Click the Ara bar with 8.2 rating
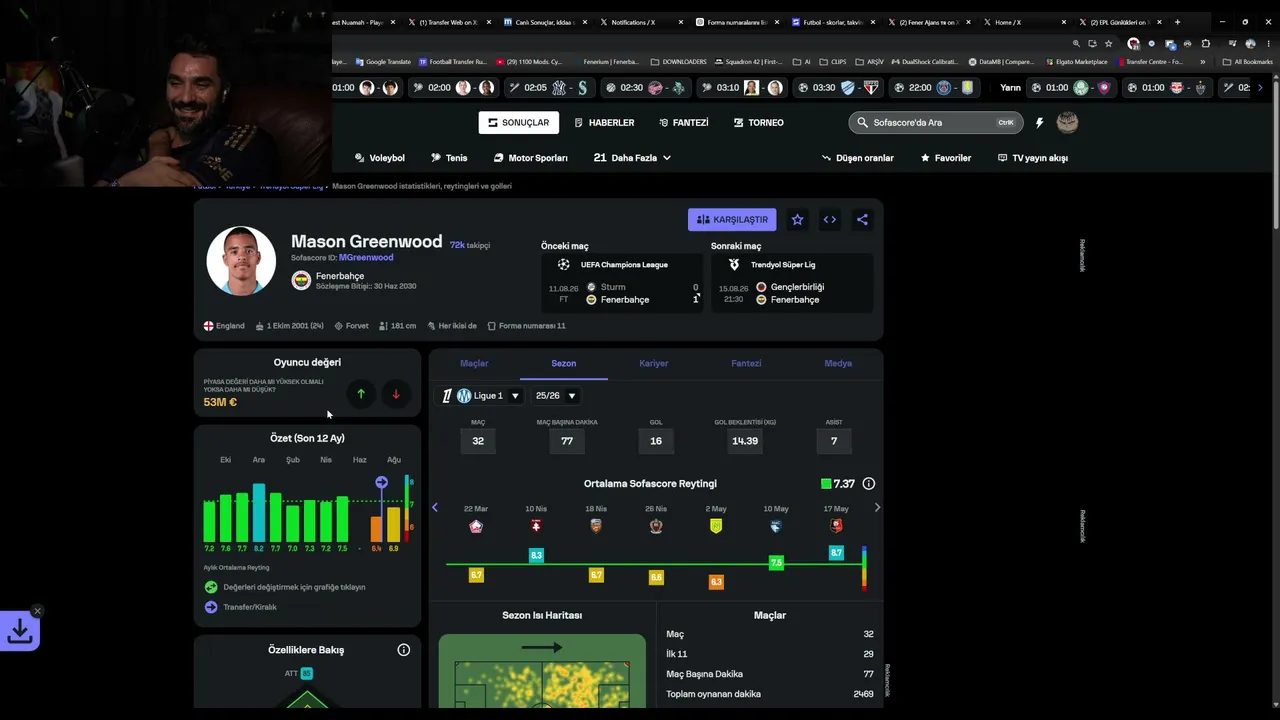This screenshot has width=1280, height=720. click(x=259, y=513)
